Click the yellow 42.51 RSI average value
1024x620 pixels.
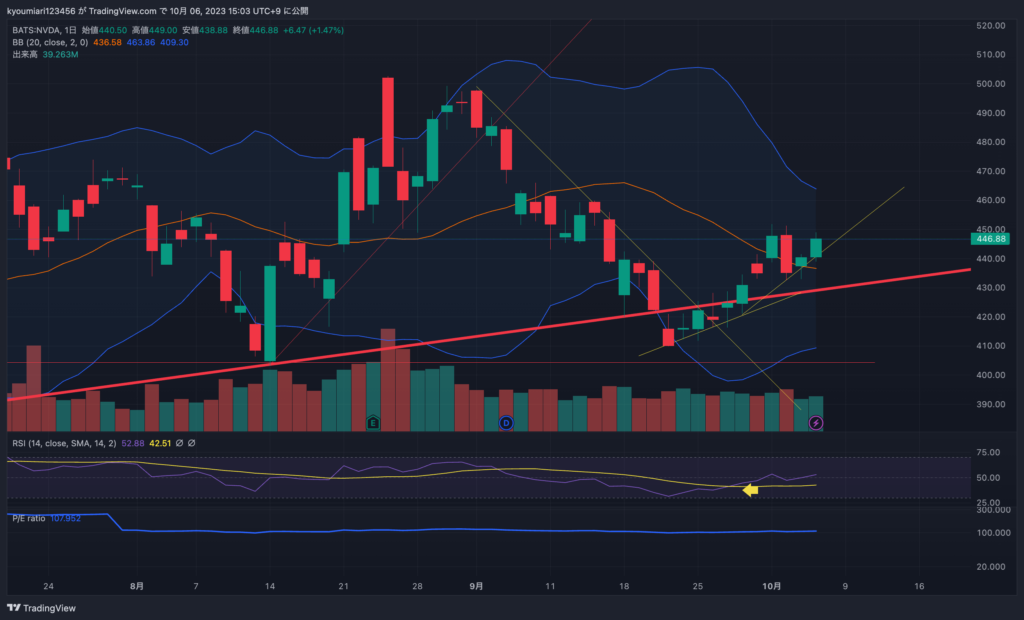[x=160, y=443]
